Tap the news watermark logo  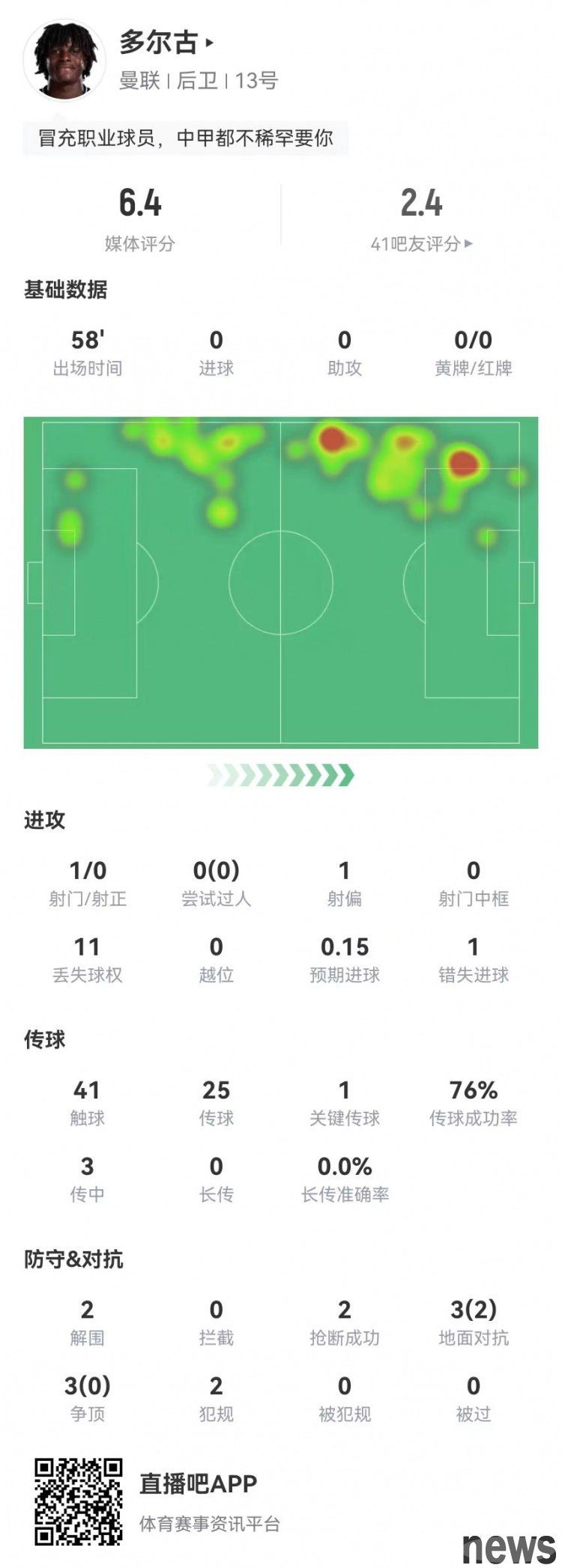pyautogui.click(x=509, y=1545)
